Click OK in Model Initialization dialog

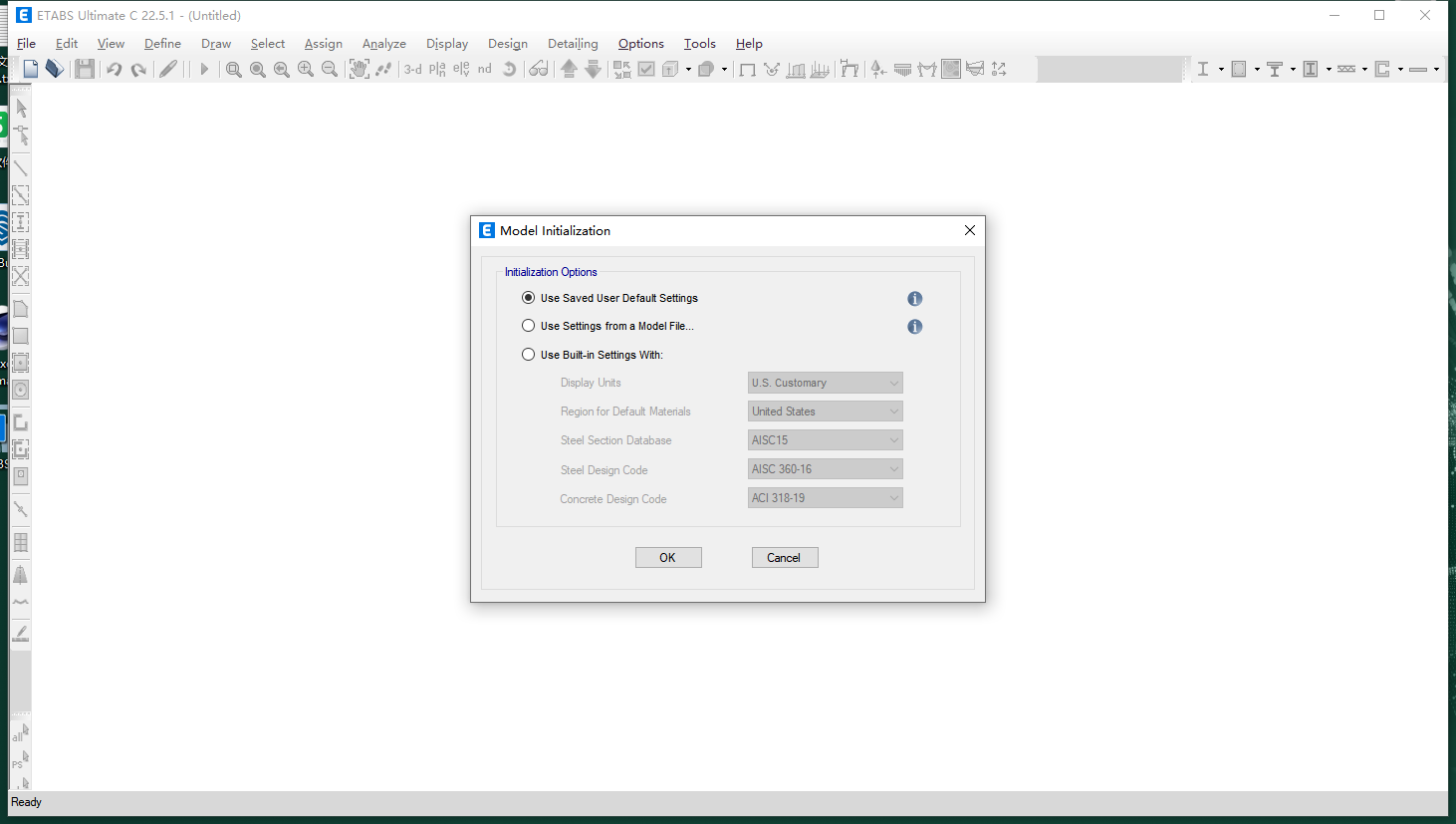[668, 558]
